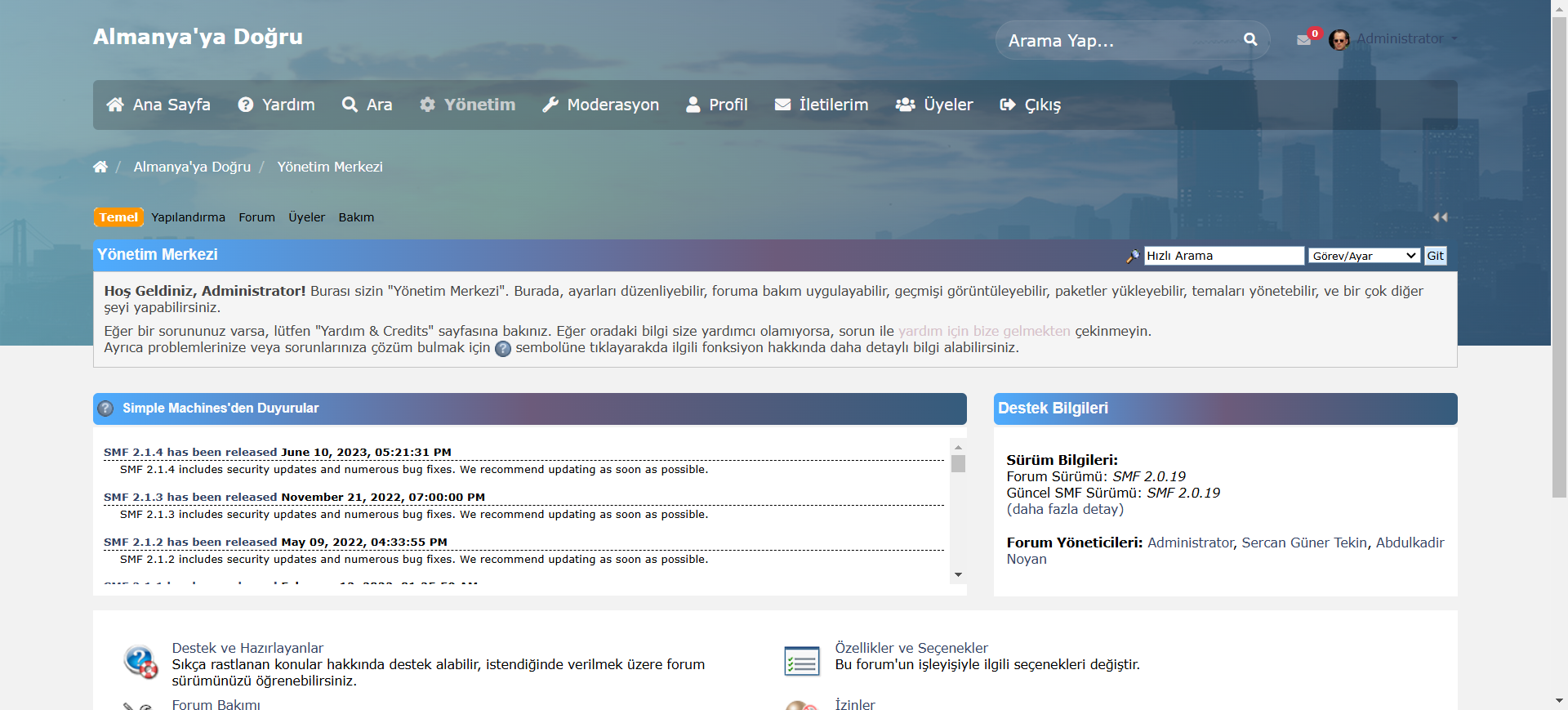Expand the Administrator user menu
The image size is (1568, 710).
(1406, 38)
